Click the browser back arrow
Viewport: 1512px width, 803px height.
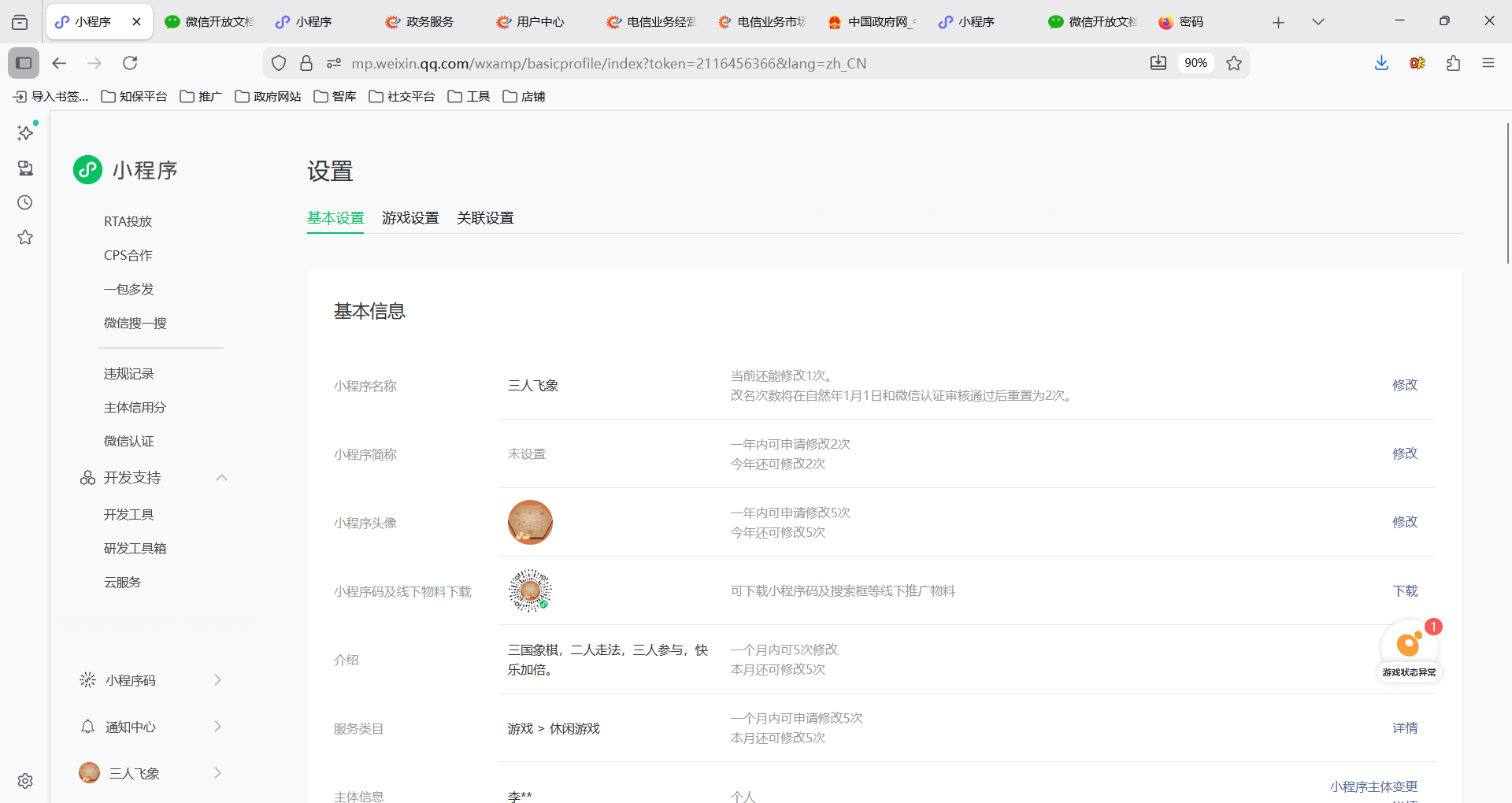click(x=59, y=63)
